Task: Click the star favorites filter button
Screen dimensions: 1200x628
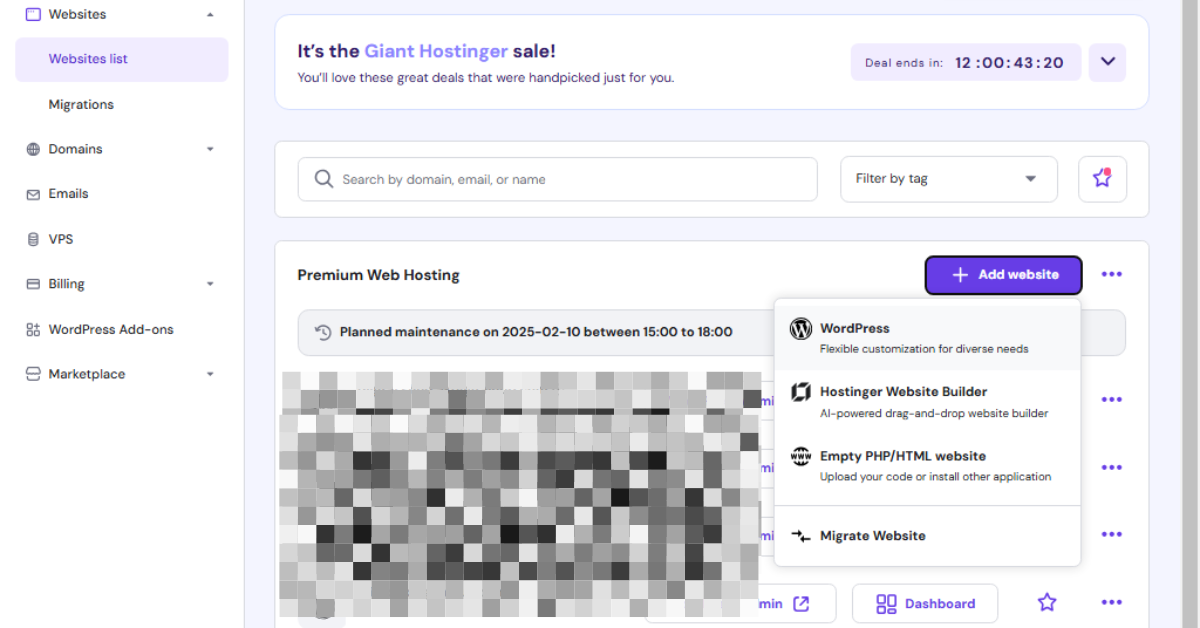Action: point(1102,179)
